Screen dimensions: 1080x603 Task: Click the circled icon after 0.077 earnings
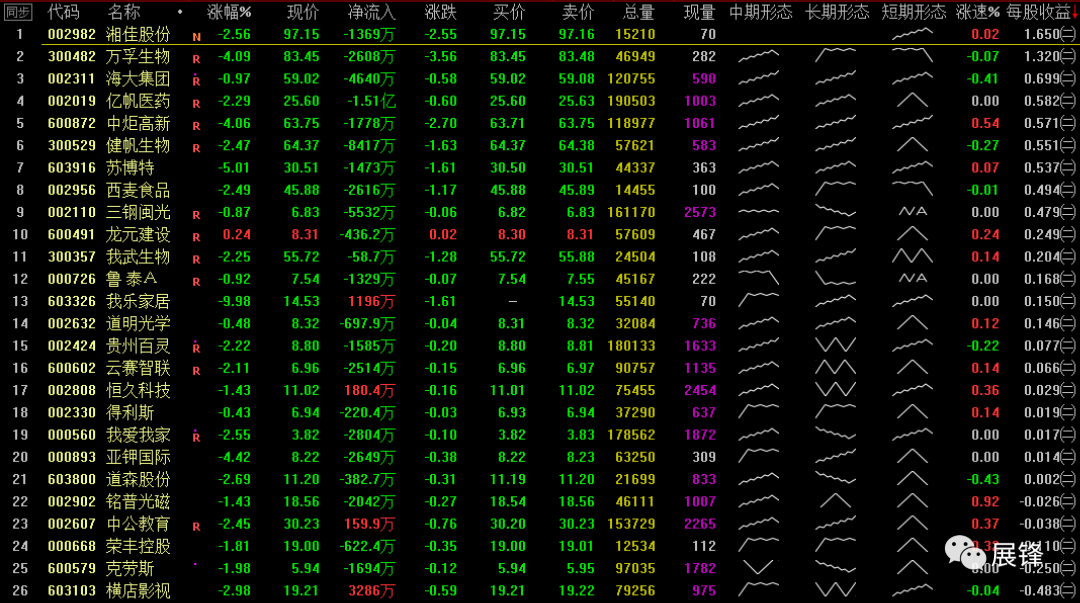pyautogui.click(x=1068, y=345)
